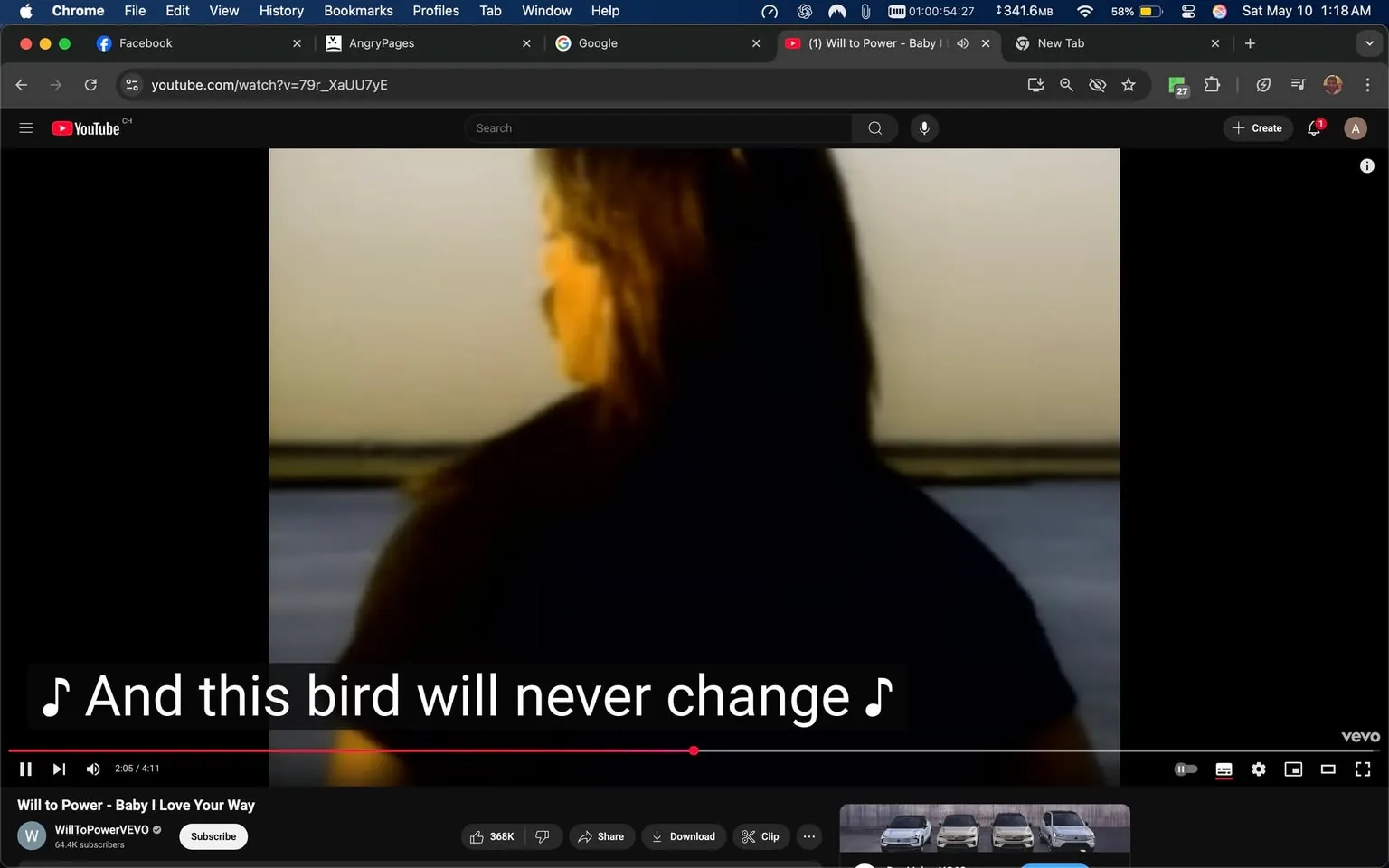
Task: Toggle the ambient mode switch
Action: [x=1186, y=769]
